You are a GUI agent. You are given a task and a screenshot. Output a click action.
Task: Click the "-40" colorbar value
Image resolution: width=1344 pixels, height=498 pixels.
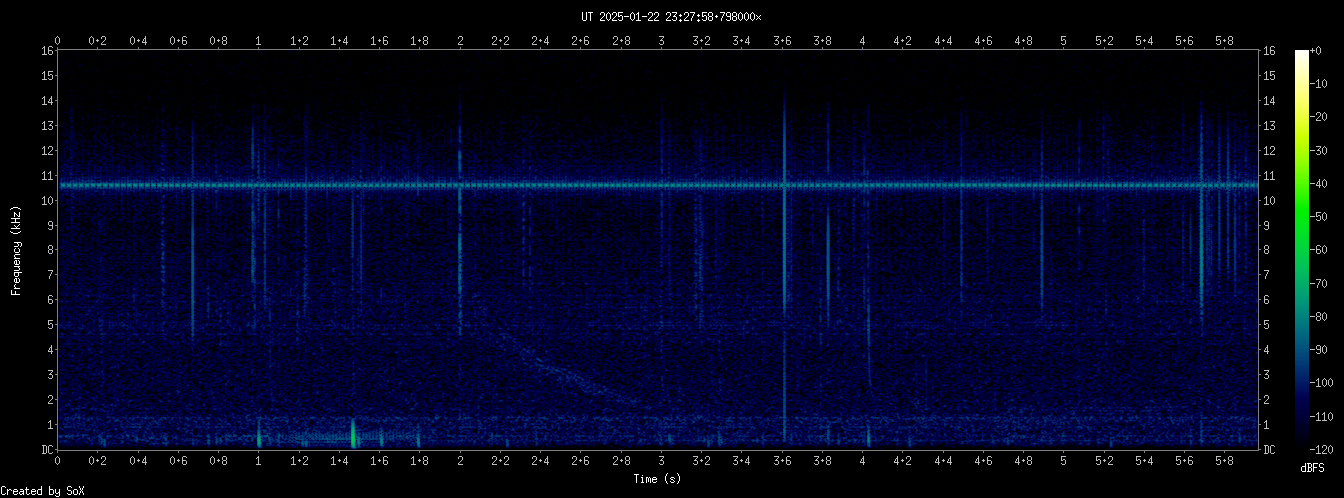coord(1319,183)
